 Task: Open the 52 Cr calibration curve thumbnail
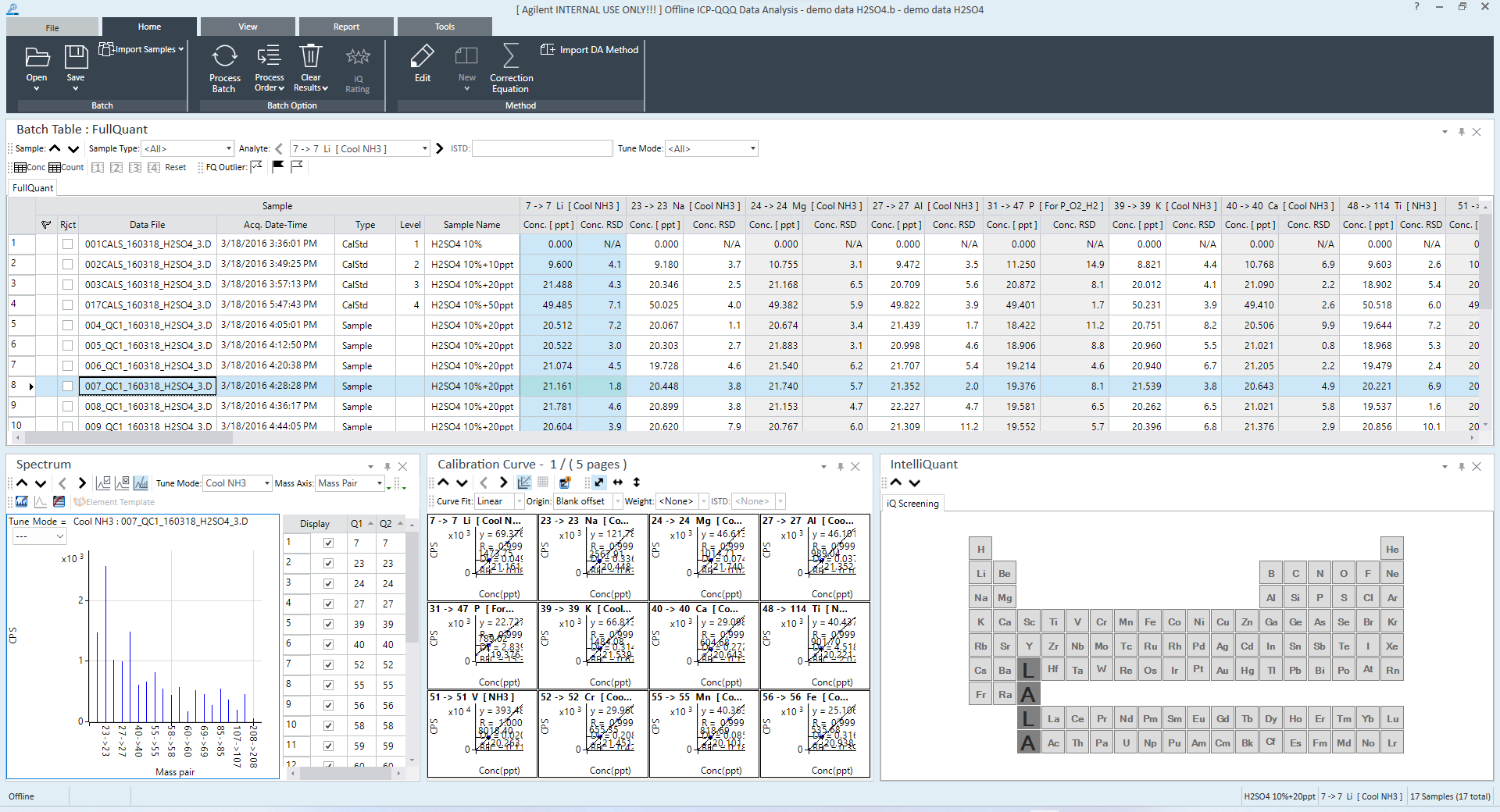point(594,734)
